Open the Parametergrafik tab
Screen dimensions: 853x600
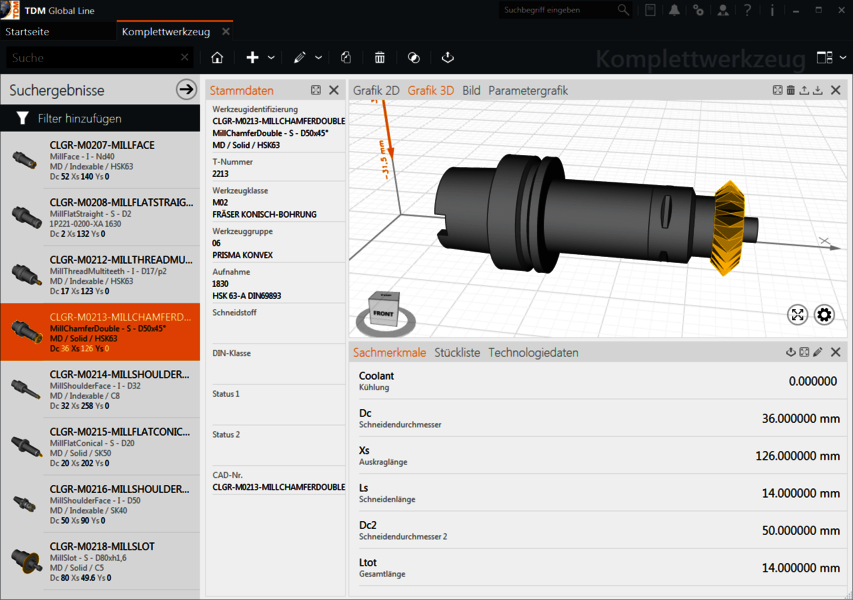(528, 91)
